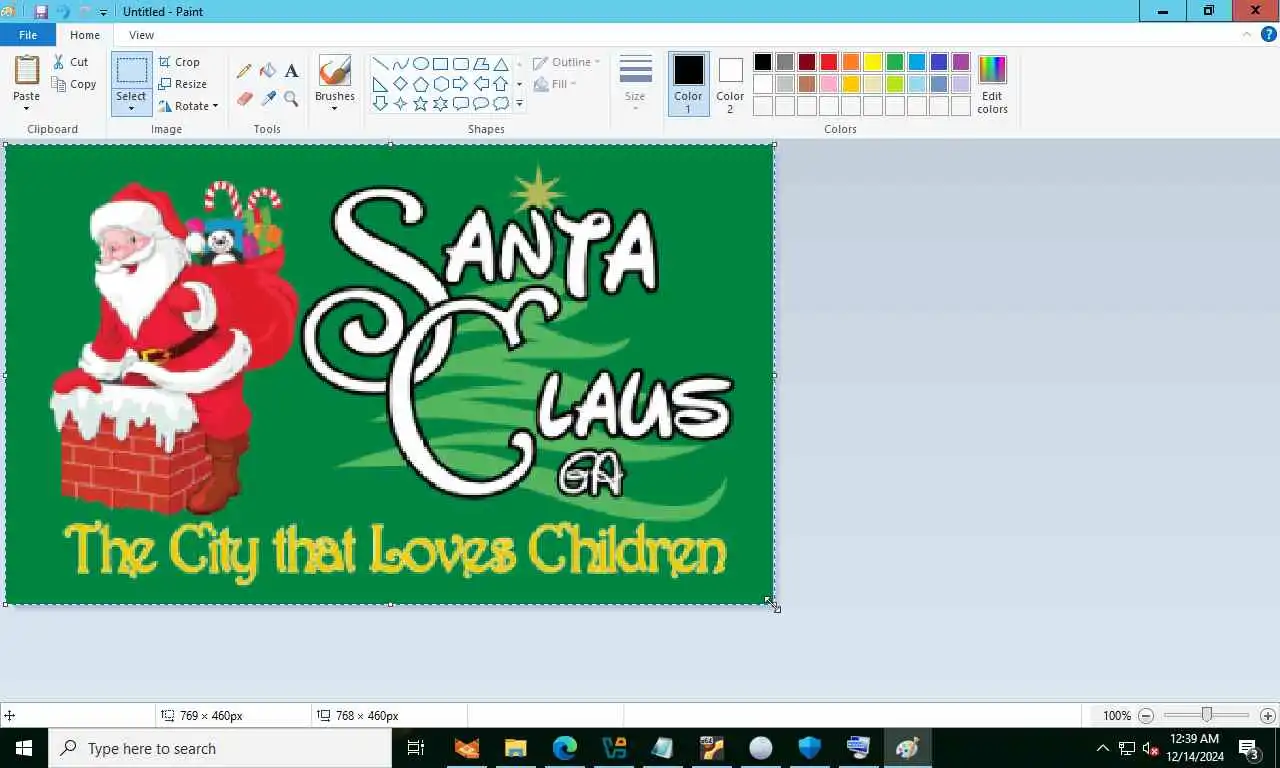Open the Edit colors dialog
Image resolution: width=1280 pixels, height=768 pixels.
pos(992,85)
